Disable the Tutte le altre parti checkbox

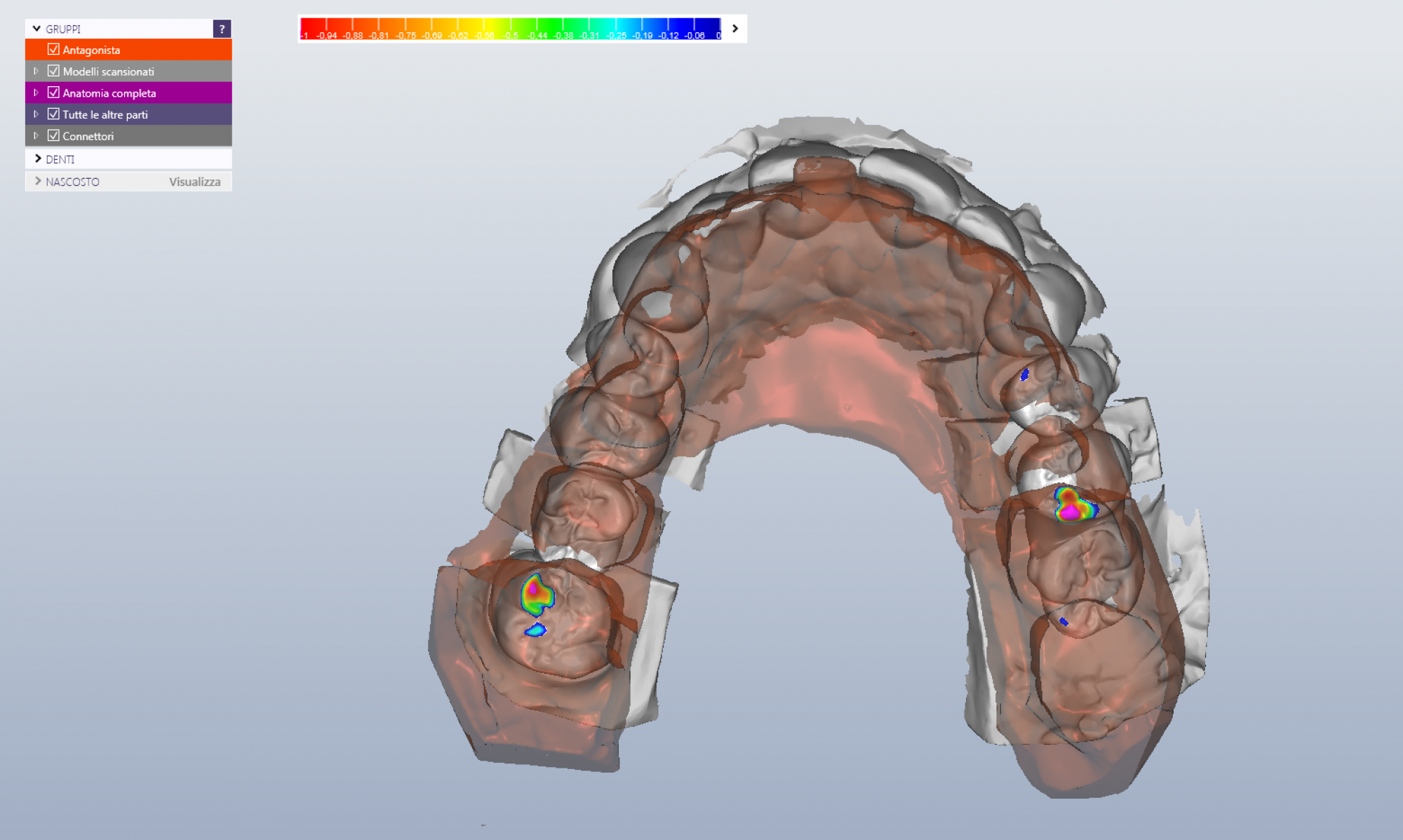(x=53, y=114)
